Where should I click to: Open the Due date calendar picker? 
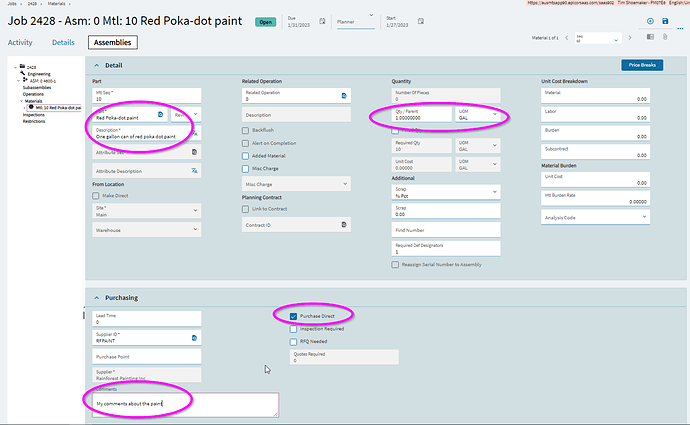pos(322,21)
